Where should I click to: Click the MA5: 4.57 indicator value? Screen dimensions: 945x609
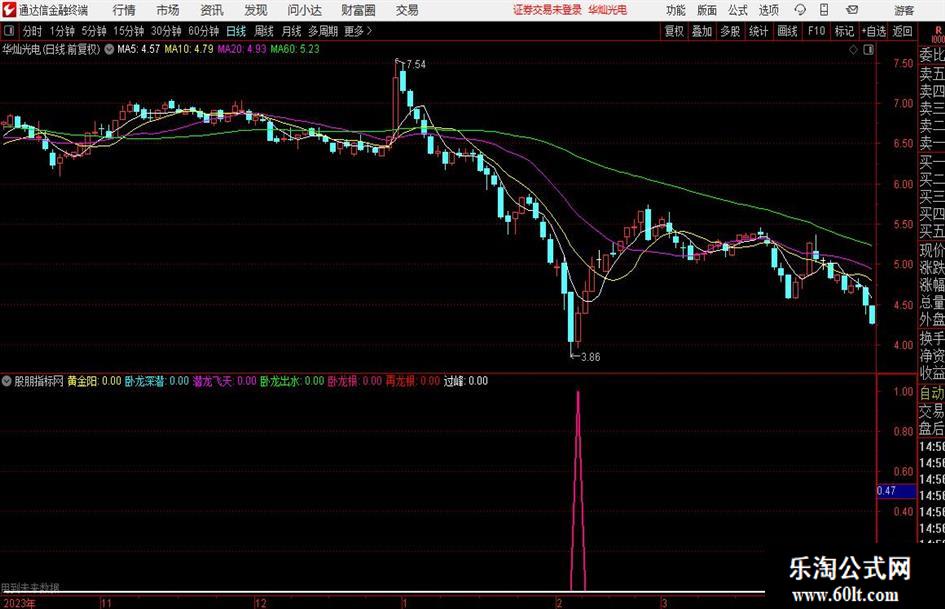[139, 49]
